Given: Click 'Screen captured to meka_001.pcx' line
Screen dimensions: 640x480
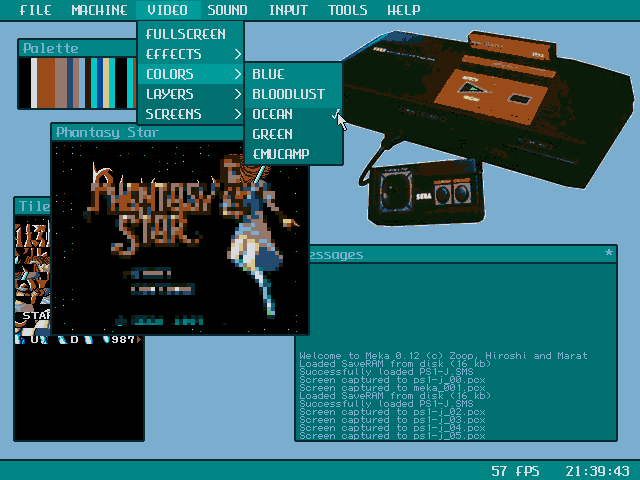Looking at the screenshot, I should pos(392,388).
